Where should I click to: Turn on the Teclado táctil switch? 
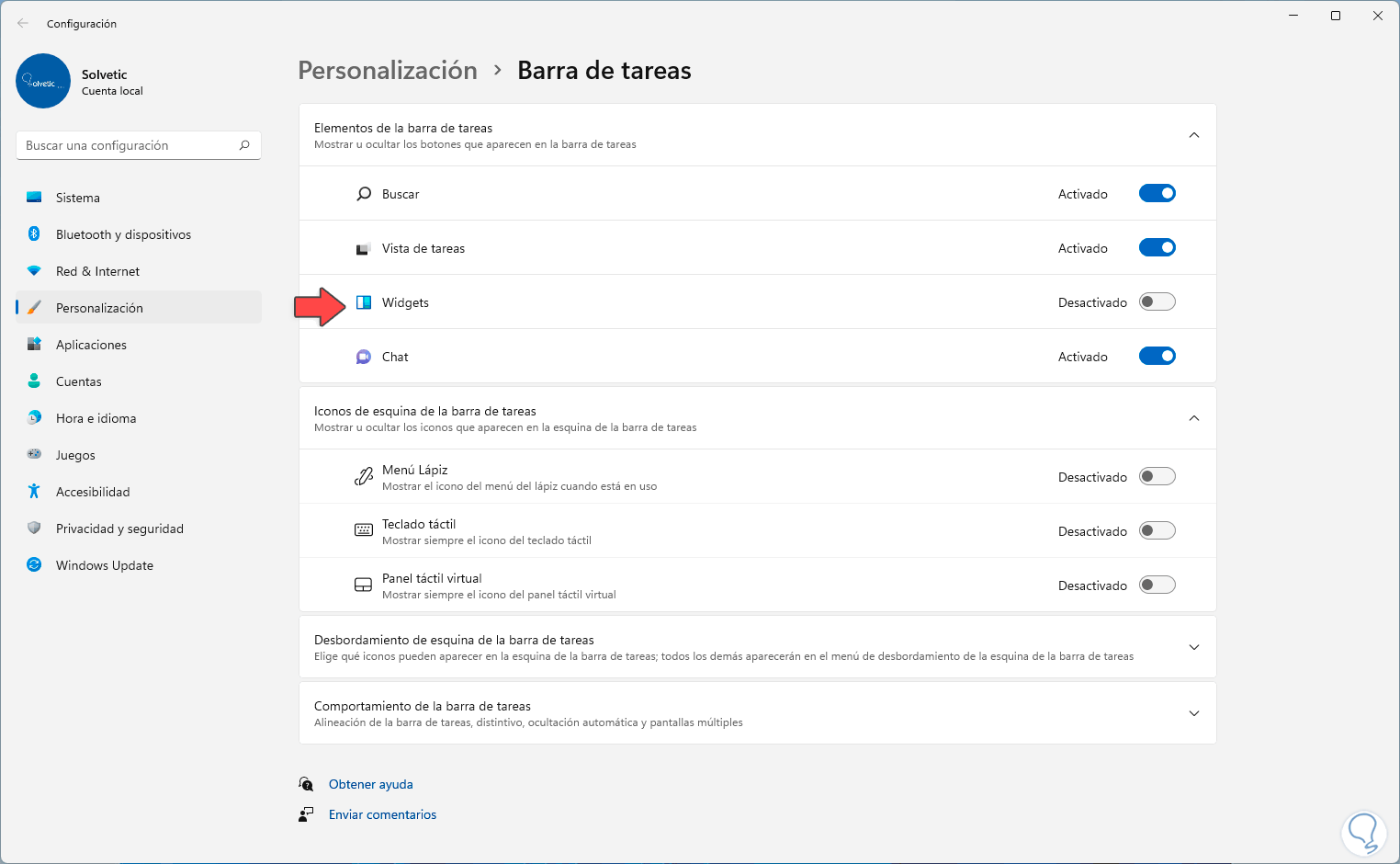[1157, 530]
